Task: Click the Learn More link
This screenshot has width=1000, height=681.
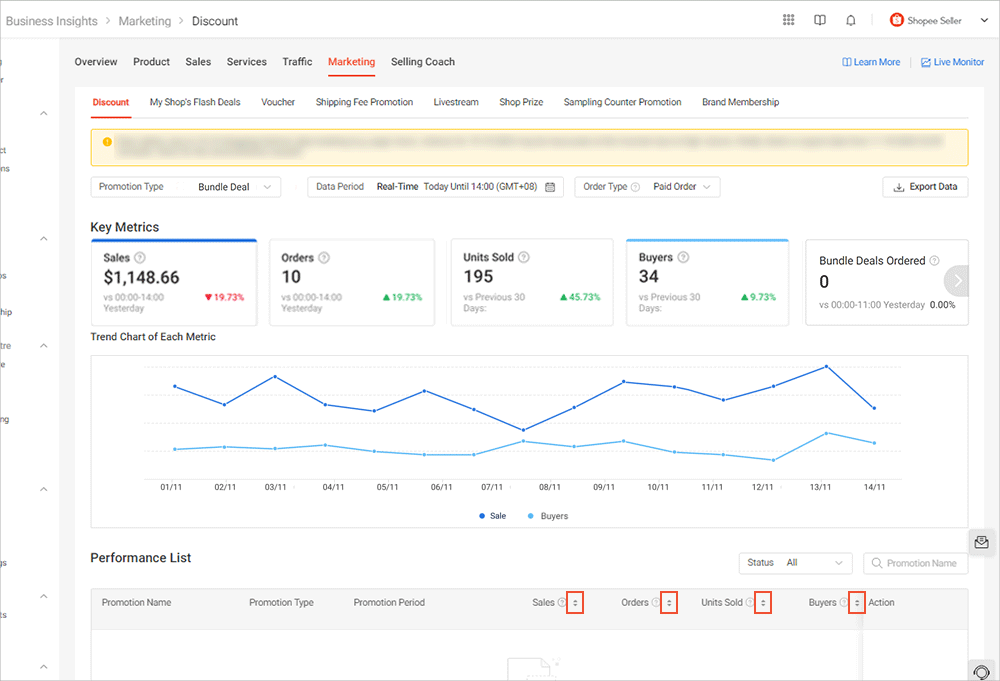Action: pyautogui.click(x=870, y=61)
